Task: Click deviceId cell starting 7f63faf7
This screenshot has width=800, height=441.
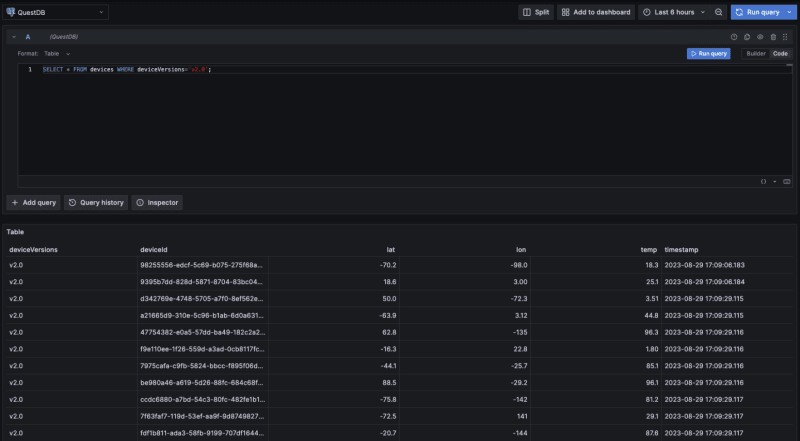Action: [202, 416]
